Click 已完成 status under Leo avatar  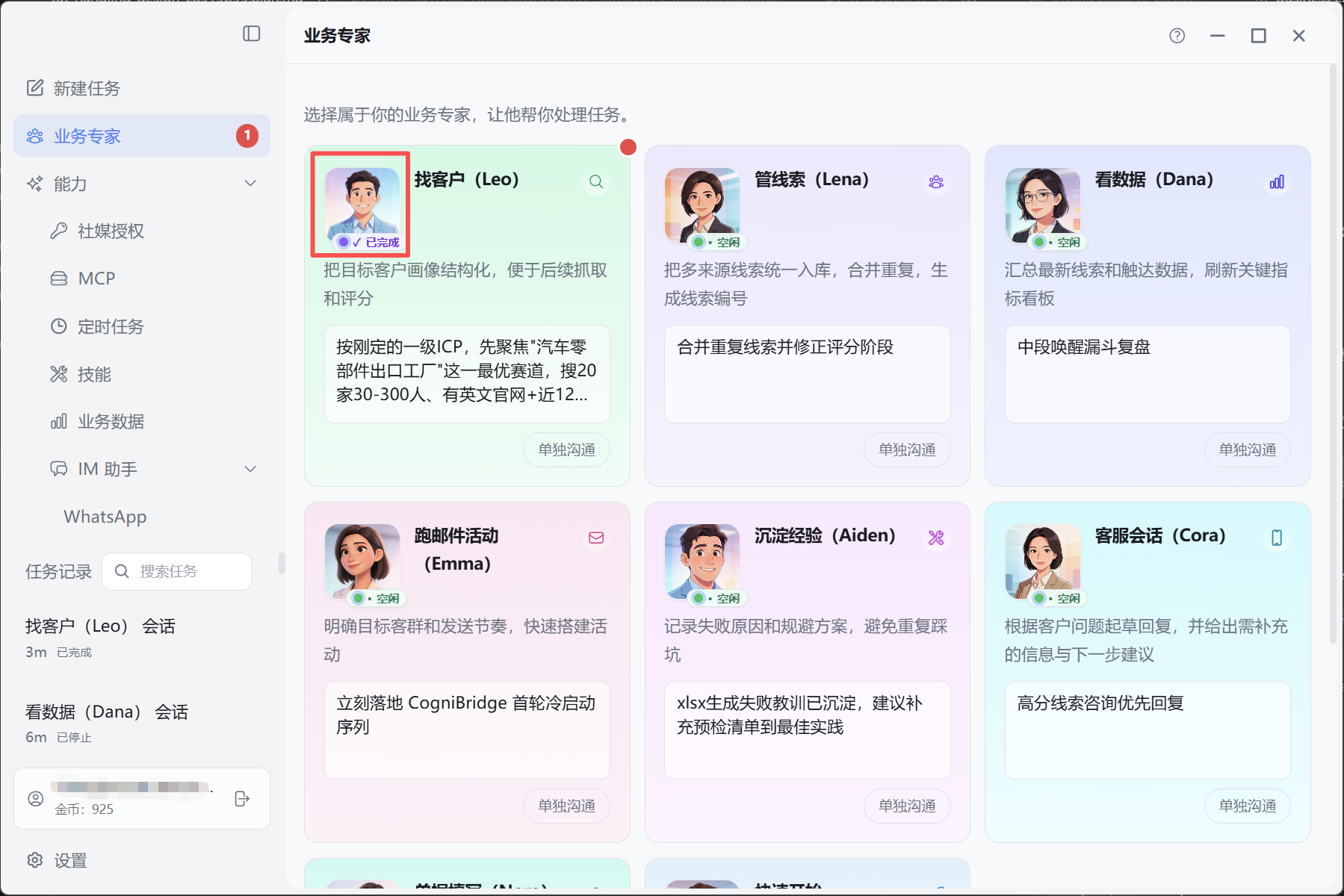tap(368, 242)
